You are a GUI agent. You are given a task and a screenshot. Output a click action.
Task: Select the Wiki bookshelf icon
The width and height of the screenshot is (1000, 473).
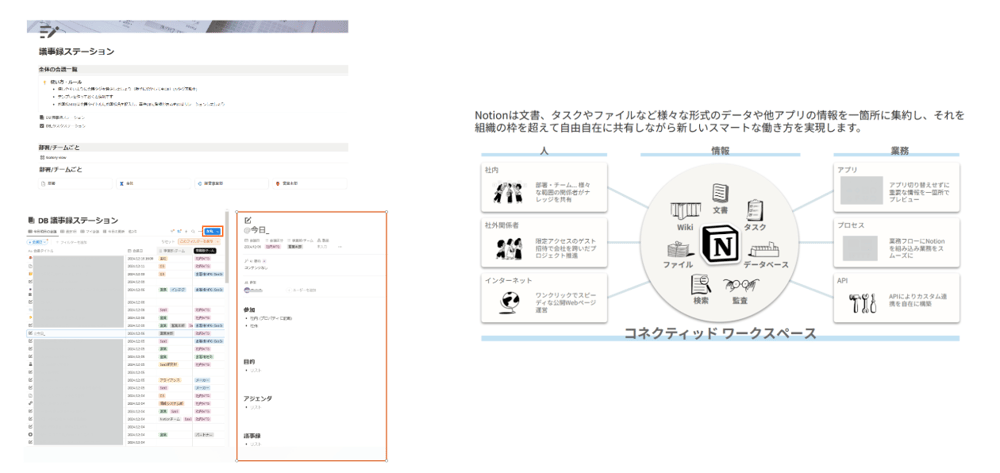click(x=686, y=212)
